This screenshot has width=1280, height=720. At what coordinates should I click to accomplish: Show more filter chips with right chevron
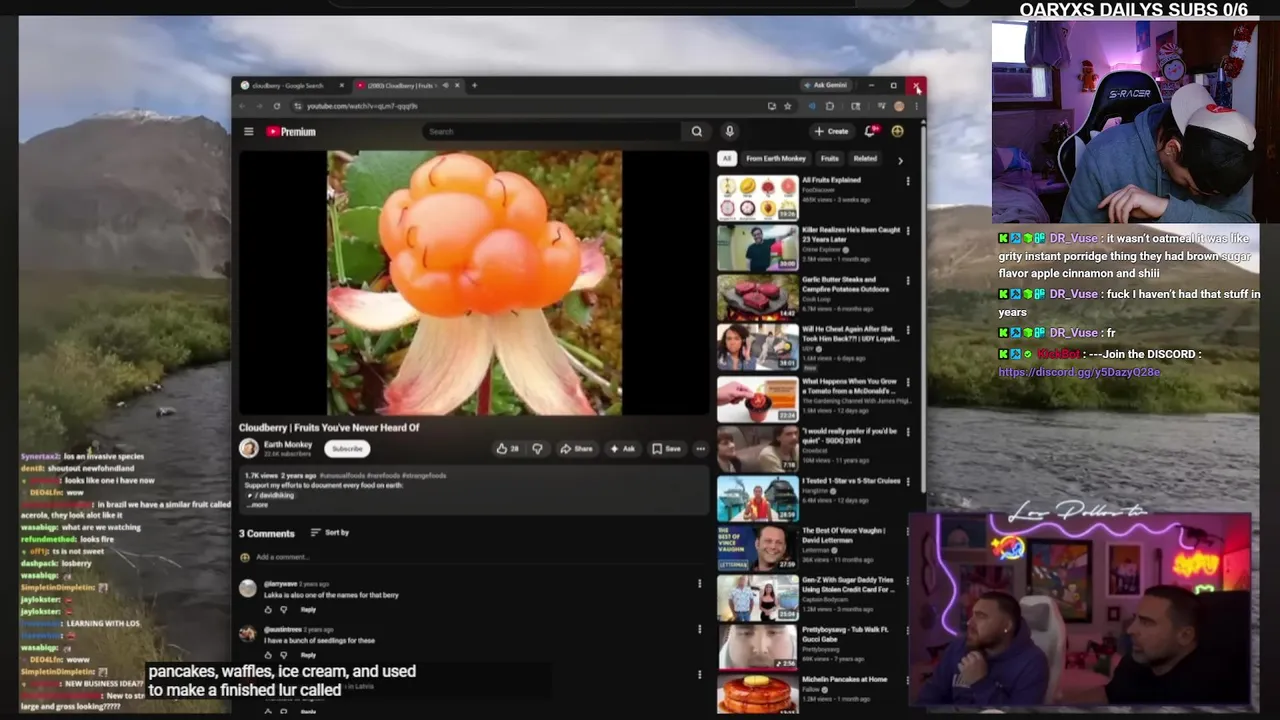pos(899,159)
